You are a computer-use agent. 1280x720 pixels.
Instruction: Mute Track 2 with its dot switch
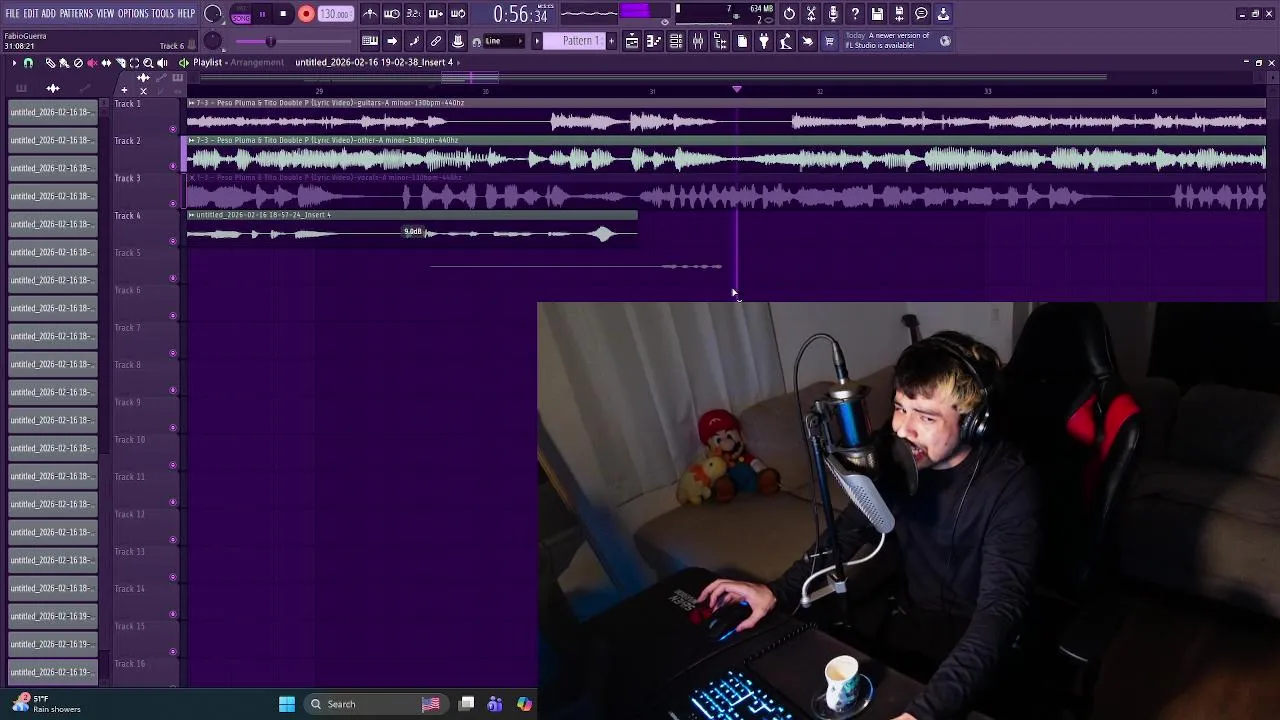173,166
